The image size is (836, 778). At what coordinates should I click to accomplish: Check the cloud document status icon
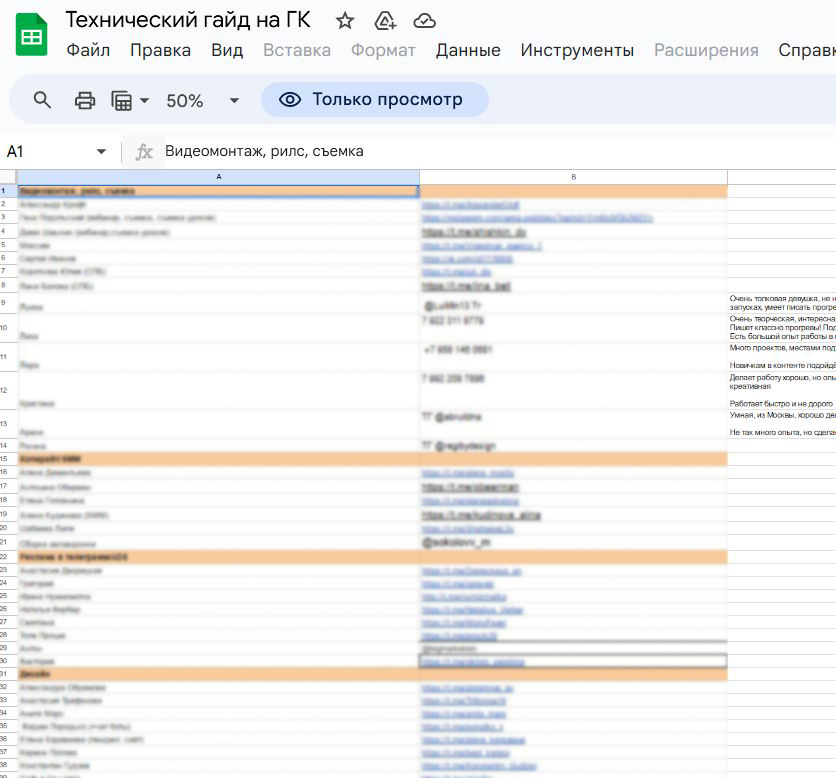pyautogui.click(x=424, y=21)
